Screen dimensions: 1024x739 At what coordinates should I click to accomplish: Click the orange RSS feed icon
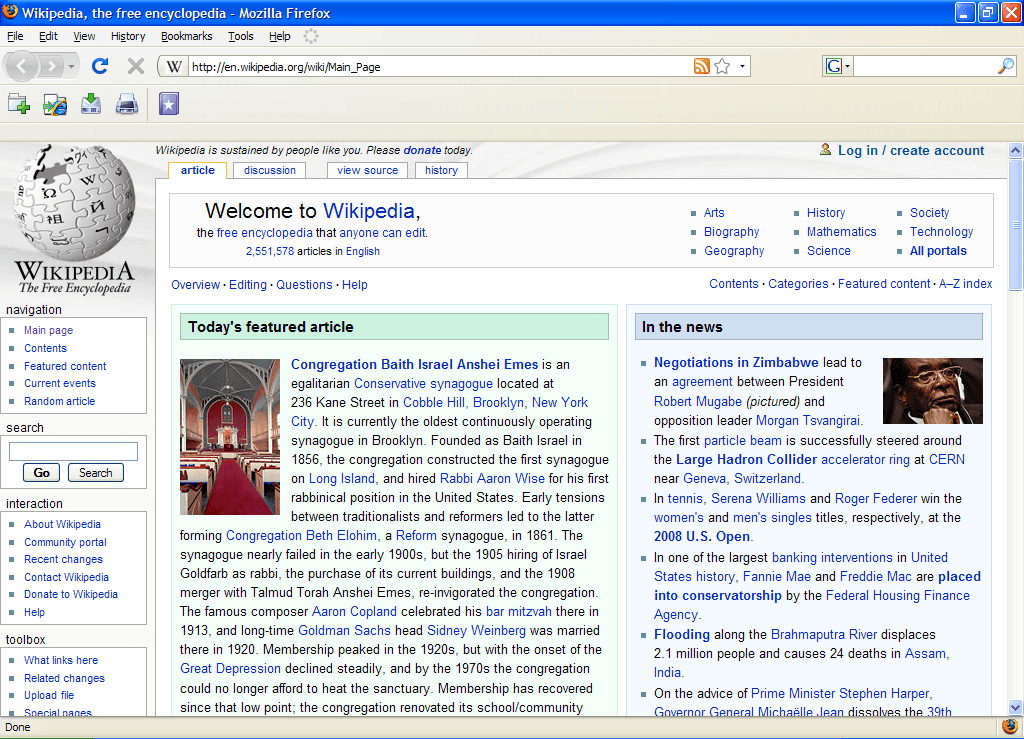[701, 66]
